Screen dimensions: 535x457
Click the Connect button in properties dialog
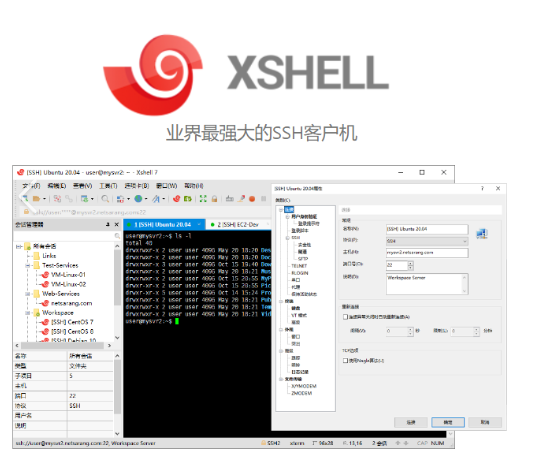click(411, 422)
